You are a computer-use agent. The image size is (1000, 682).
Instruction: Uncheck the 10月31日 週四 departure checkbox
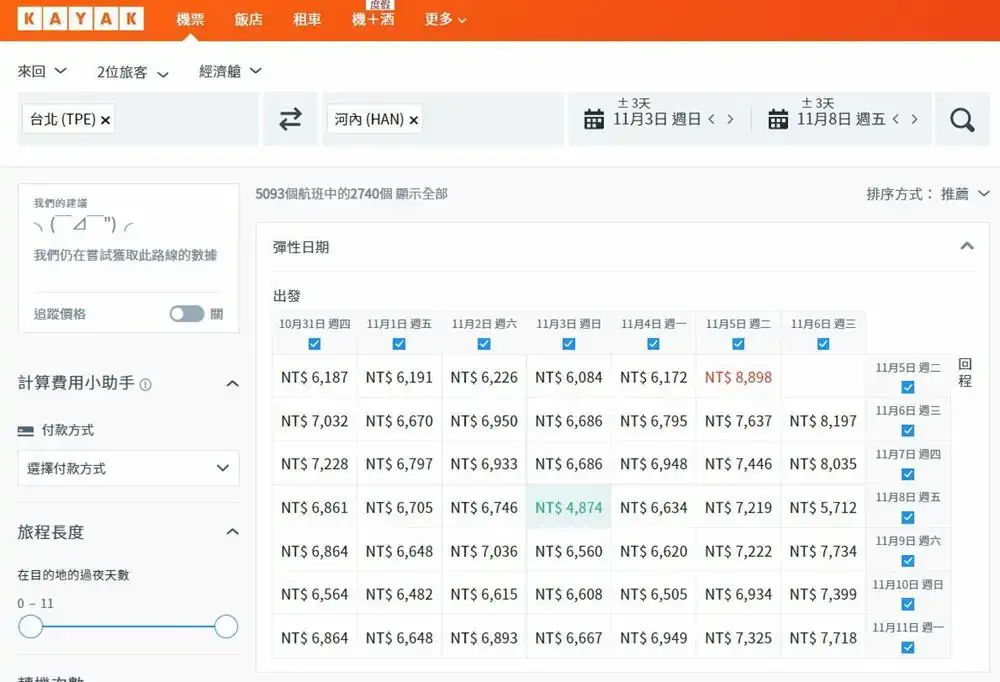[x=315, y=343]
